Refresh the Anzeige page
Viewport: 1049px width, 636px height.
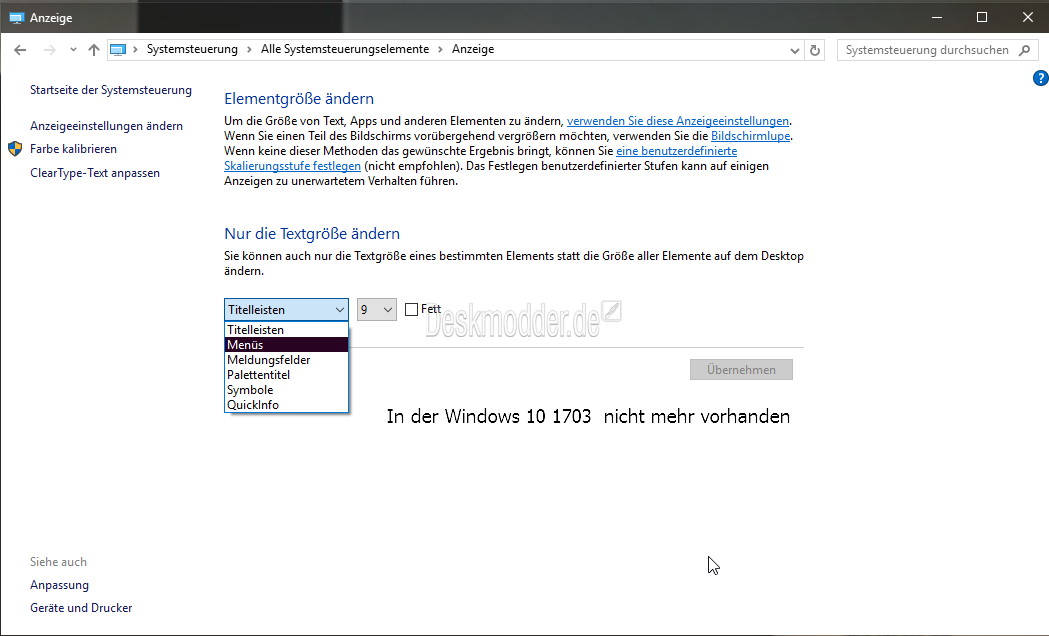(x=815, y=50)
